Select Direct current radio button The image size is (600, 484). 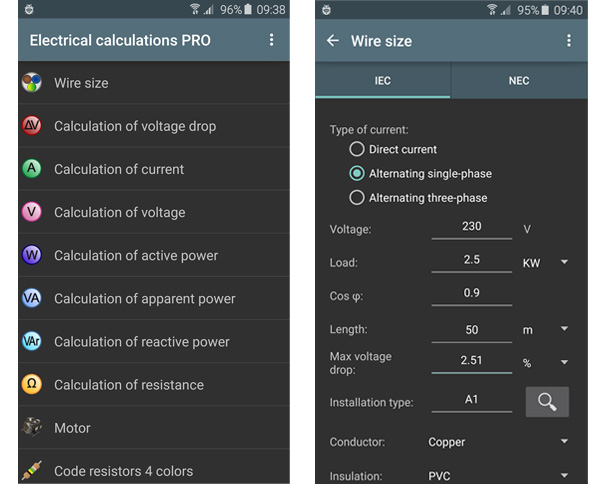357,149
